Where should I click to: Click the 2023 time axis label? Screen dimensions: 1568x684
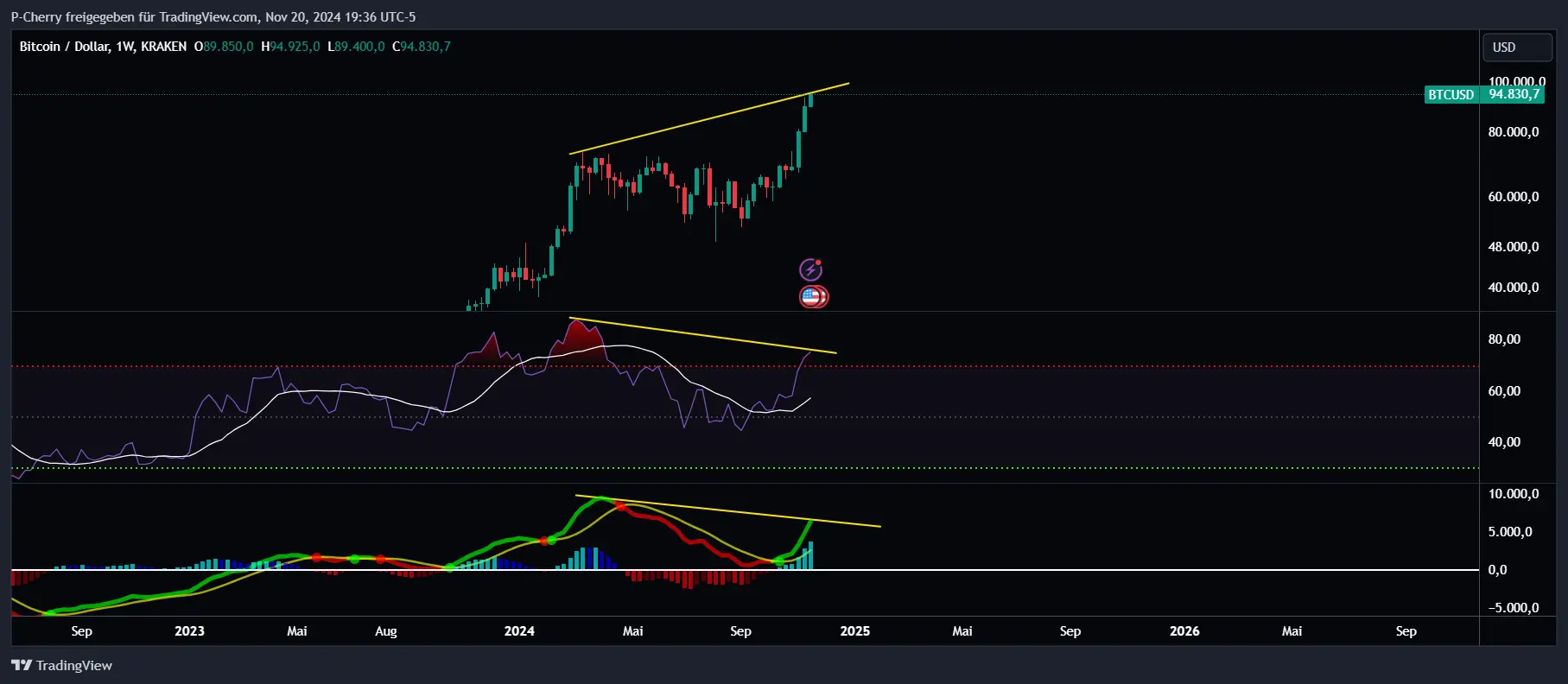coord(189,631)
